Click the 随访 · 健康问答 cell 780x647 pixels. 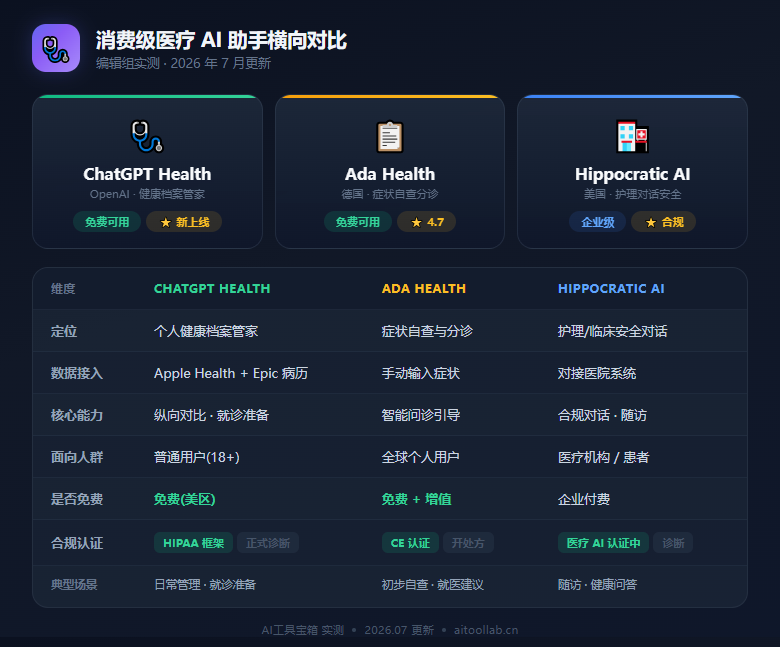point(597,584)
